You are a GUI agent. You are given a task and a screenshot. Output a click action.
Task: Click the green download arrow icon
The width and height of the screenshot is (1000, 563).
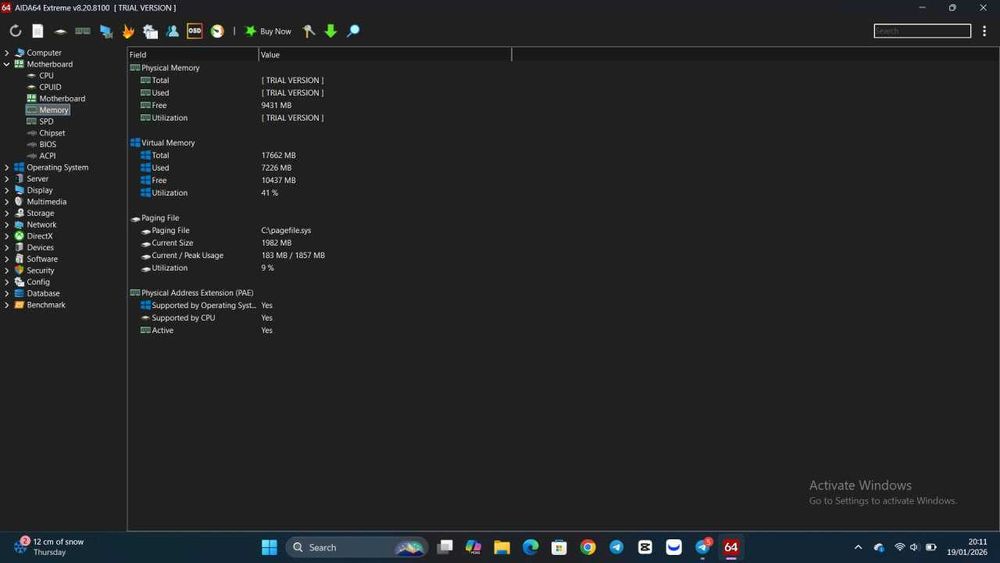click(x=330, y=31)
